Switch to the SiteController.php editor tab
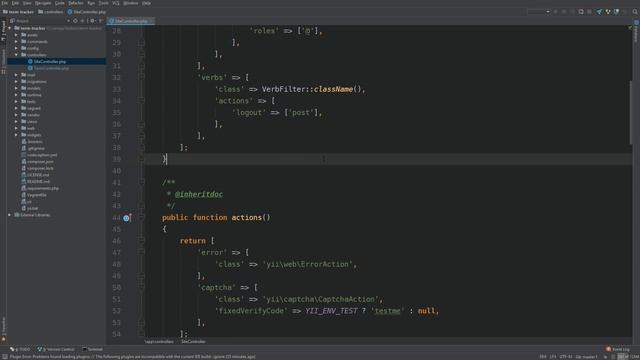This screenshot has height=360, width=640. (x=131, y=21)
